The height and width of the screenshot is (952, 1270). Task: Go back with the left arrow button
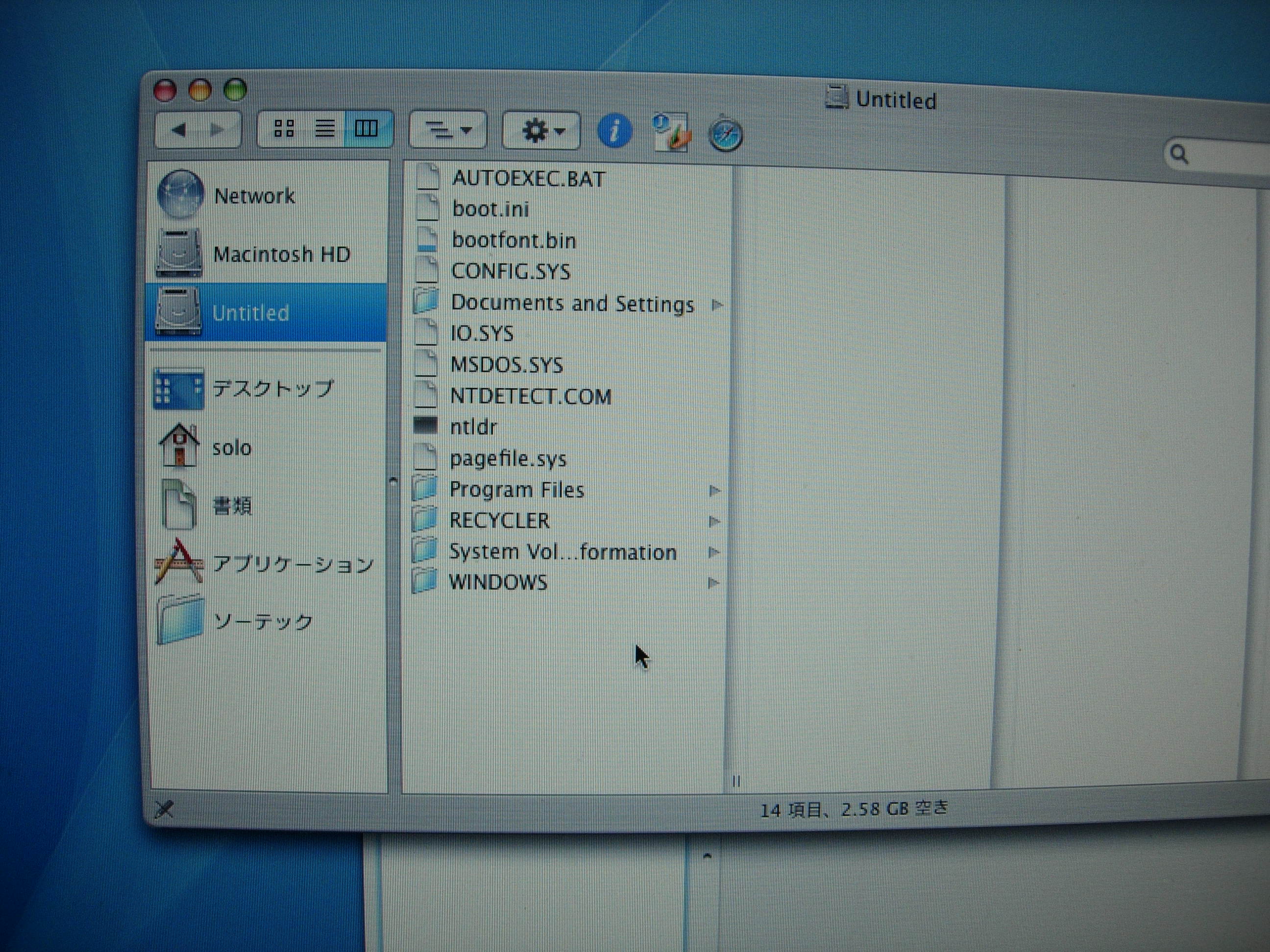pos(178,130)
